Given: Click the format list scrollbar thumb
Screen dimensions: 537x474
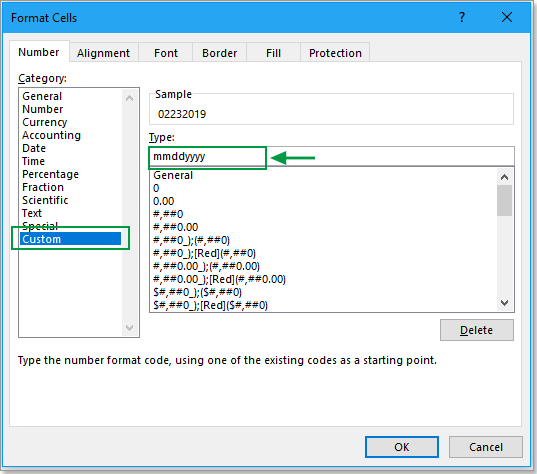Looking at the screenshot, I should tap(504, 201).
